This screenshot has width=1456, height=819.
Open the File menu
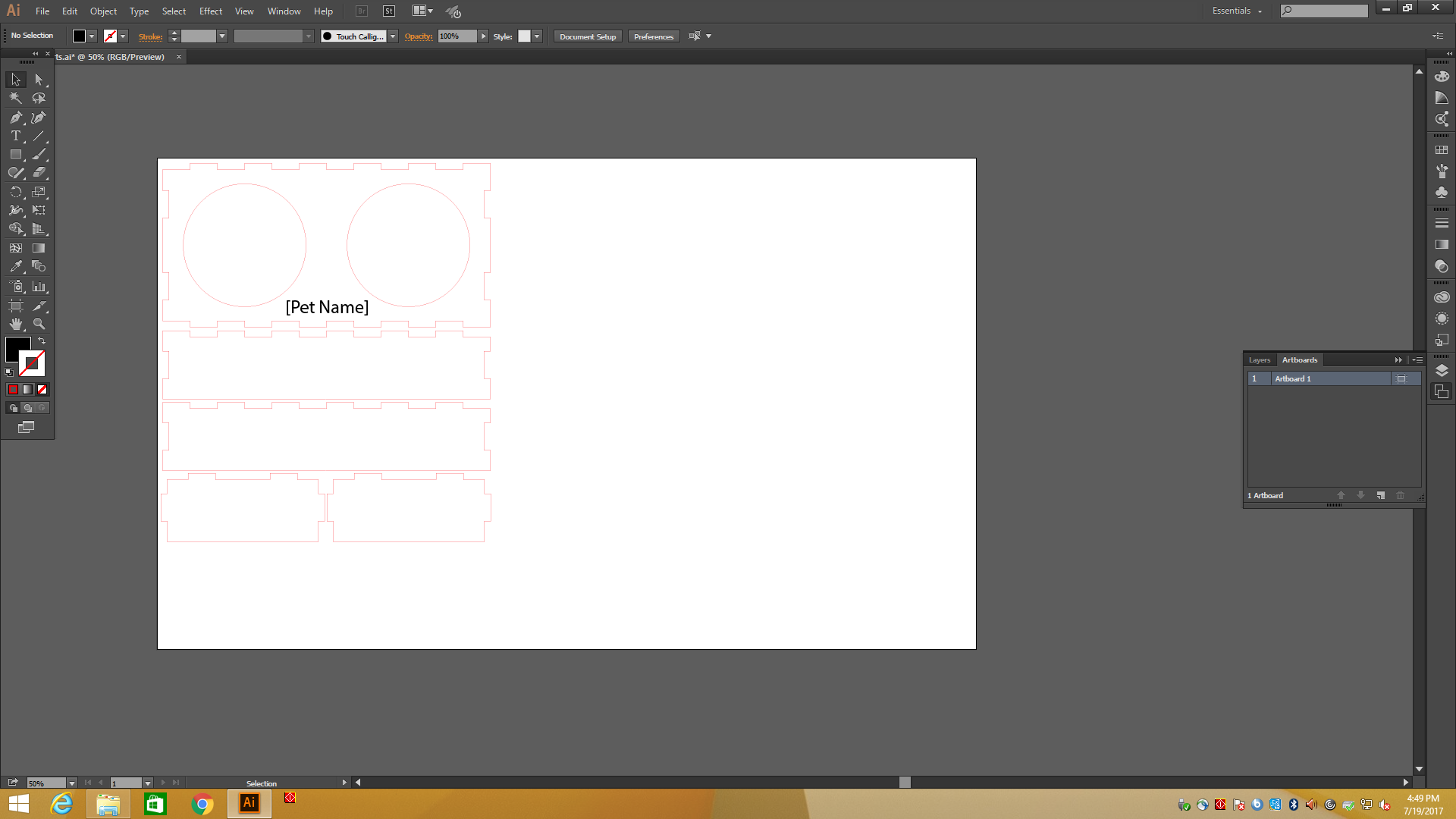click(x=42, y=11)
